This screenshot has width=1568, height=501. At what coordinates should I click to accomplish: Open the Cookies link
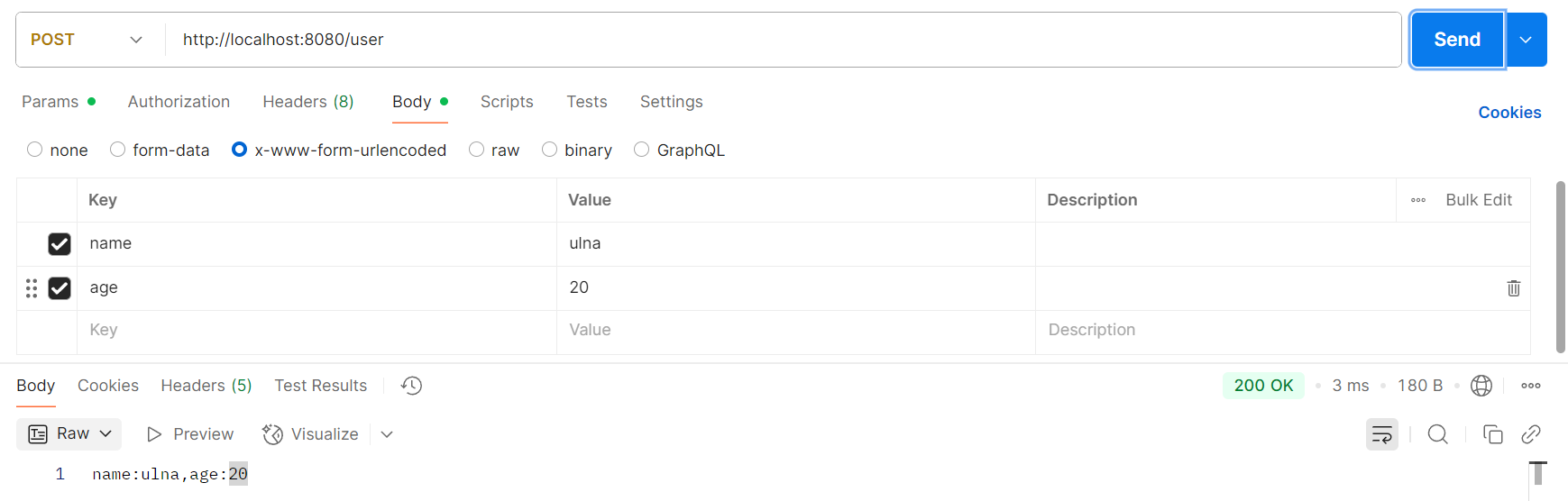tap(1508, 113)
